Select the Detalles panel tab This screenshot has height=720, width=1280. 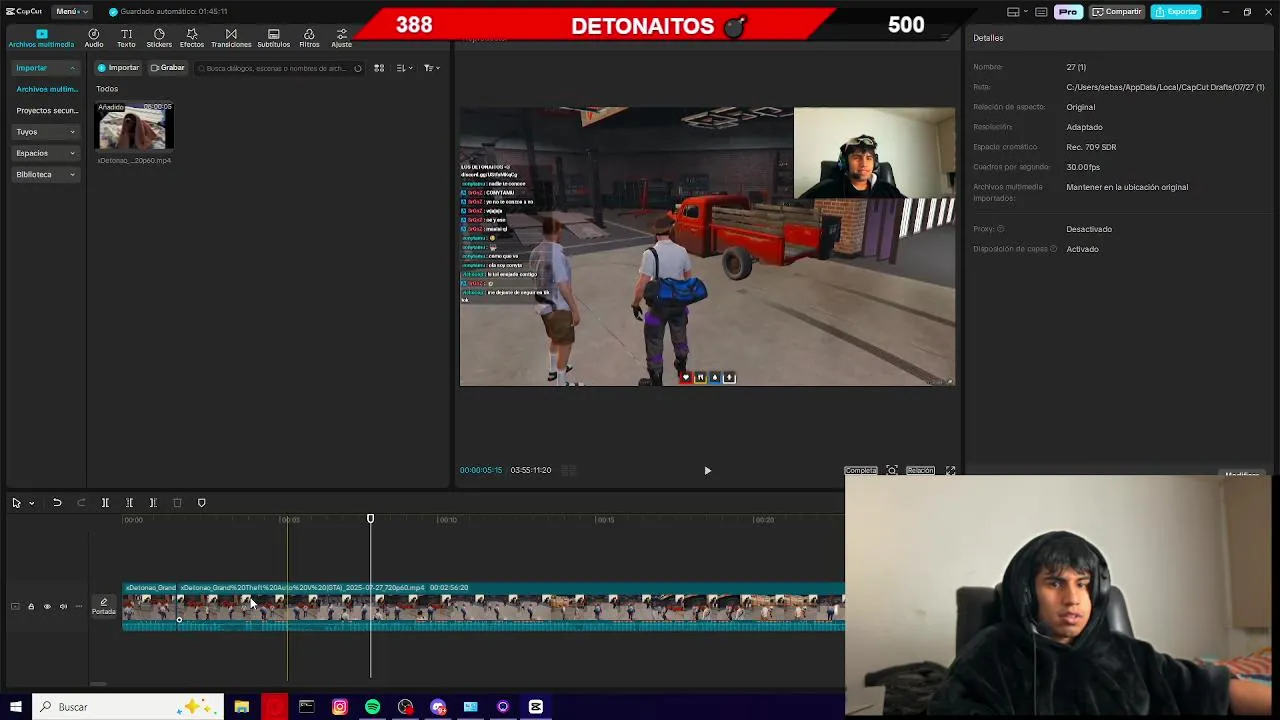tap(988, 38)
